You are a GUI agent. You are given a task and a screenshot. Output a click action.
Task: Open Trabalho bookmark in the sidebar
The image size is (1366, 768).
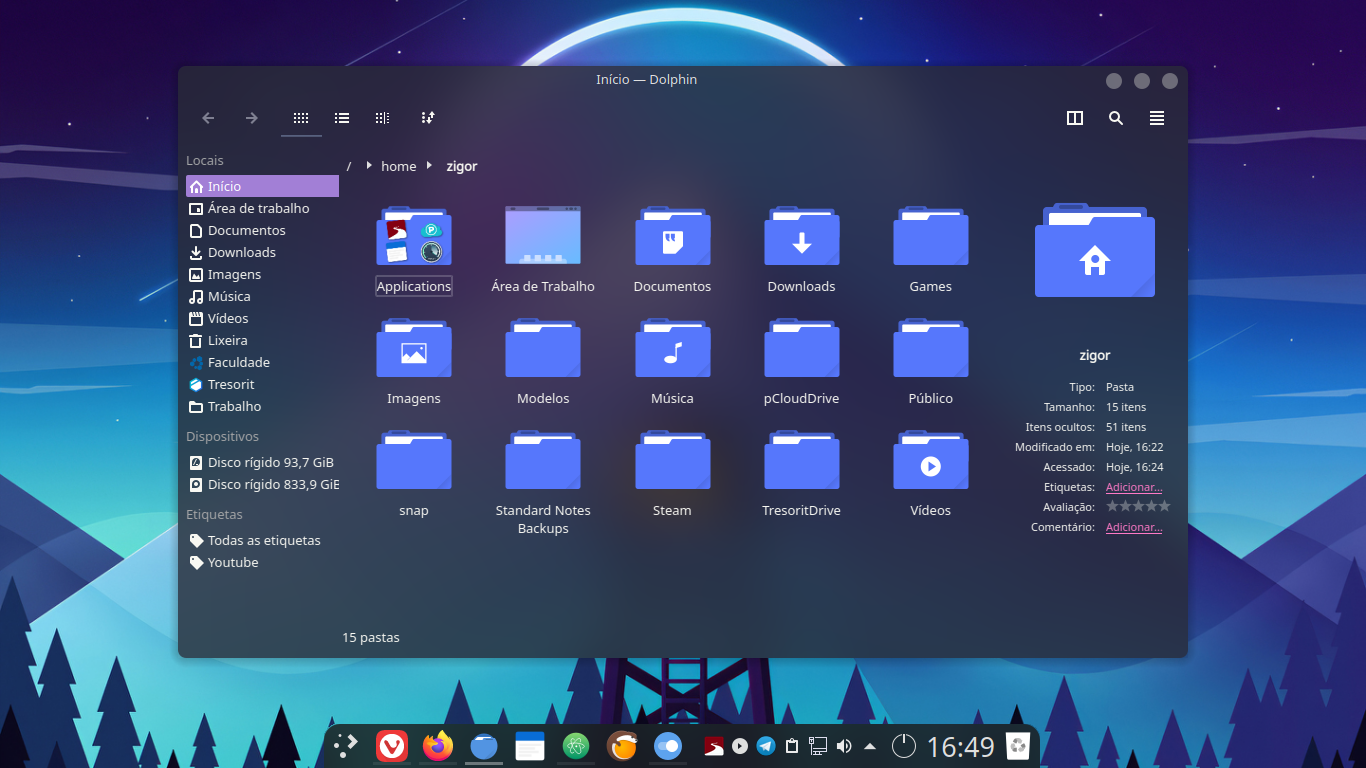pos(262,406)
